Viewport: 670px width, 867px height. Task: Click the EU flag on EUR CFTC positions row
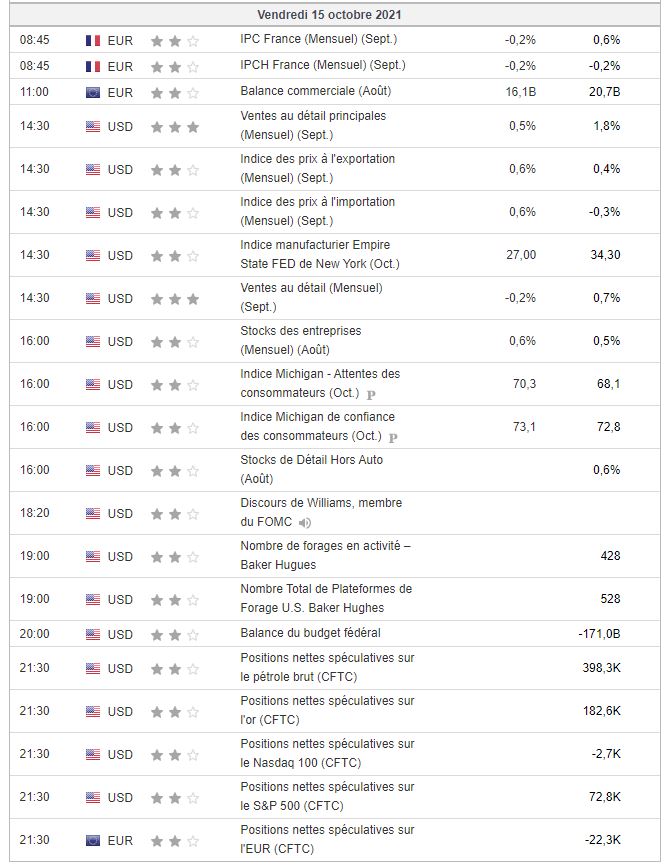[93, 840]
